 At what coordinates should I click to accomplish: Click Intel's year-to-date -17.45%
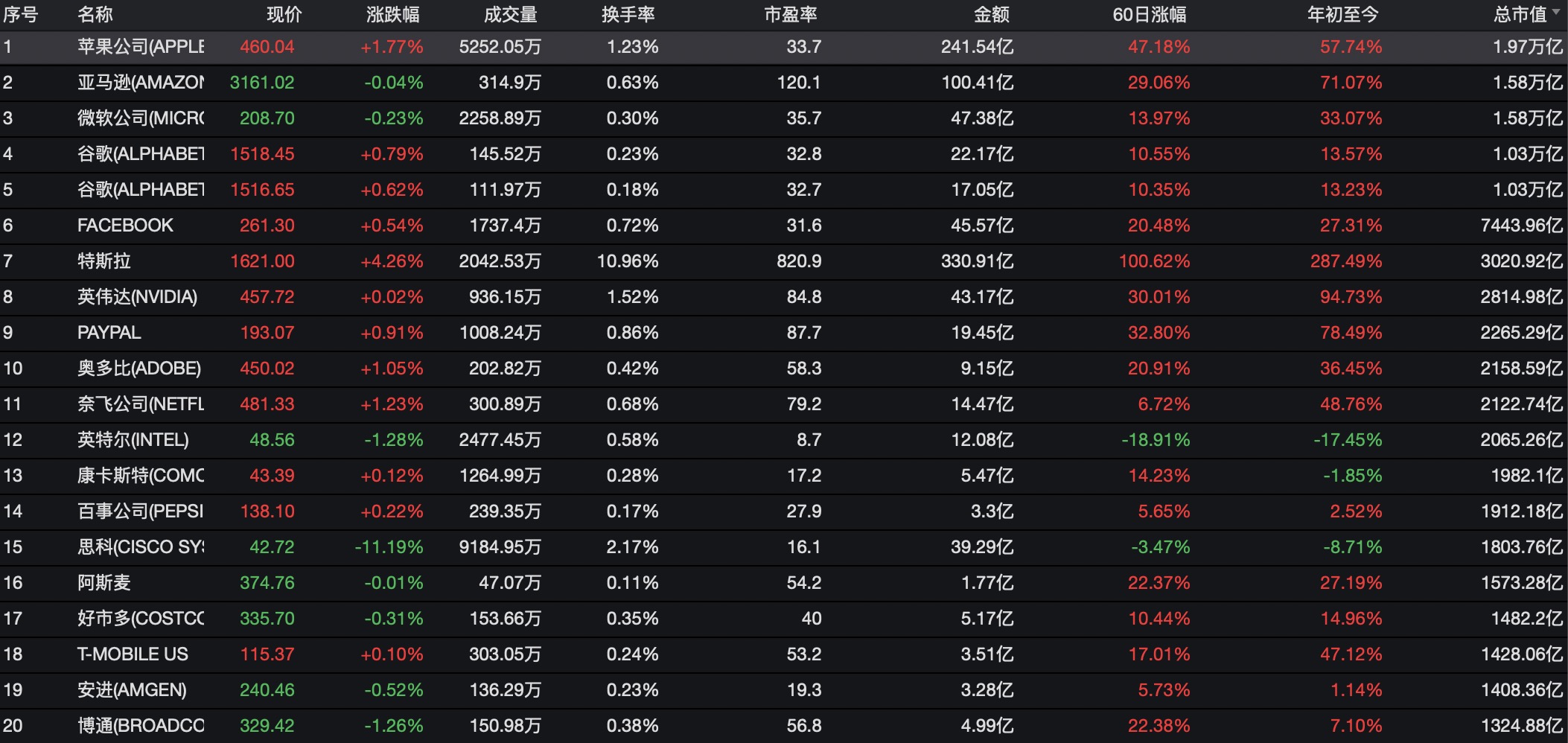tap(1348, 440)
